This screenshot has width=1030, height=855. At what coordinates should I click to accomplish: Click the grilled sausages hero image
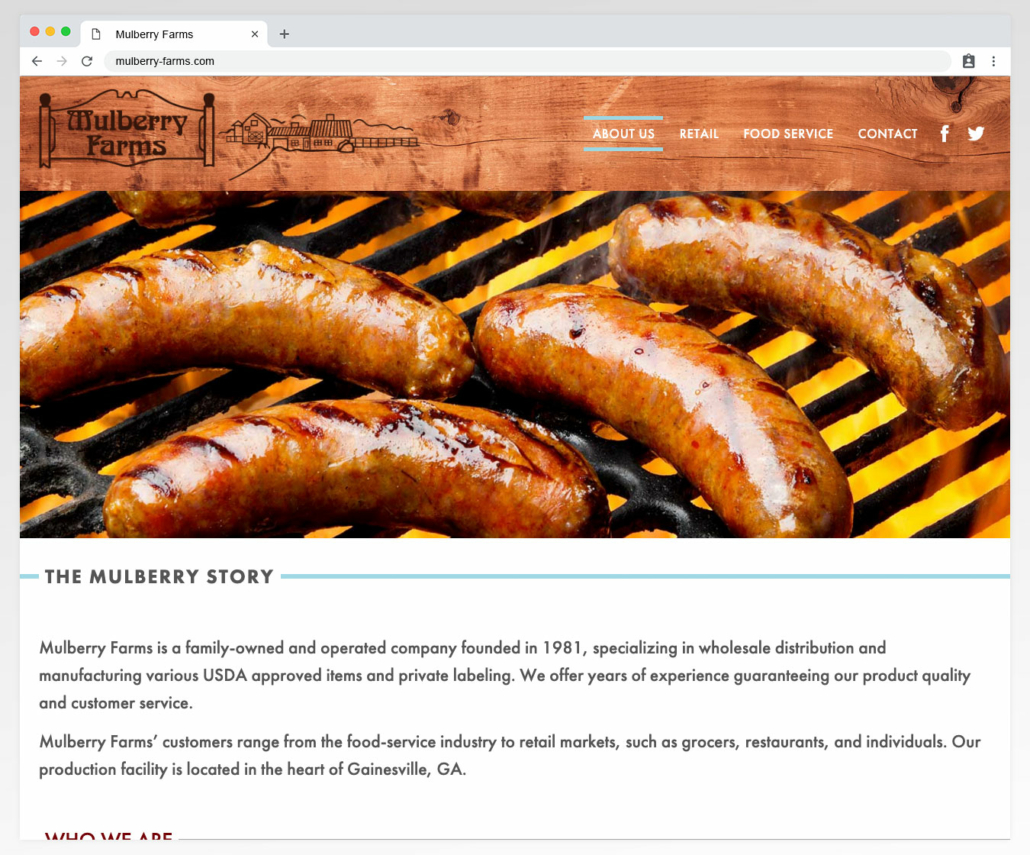coord(515,364)
